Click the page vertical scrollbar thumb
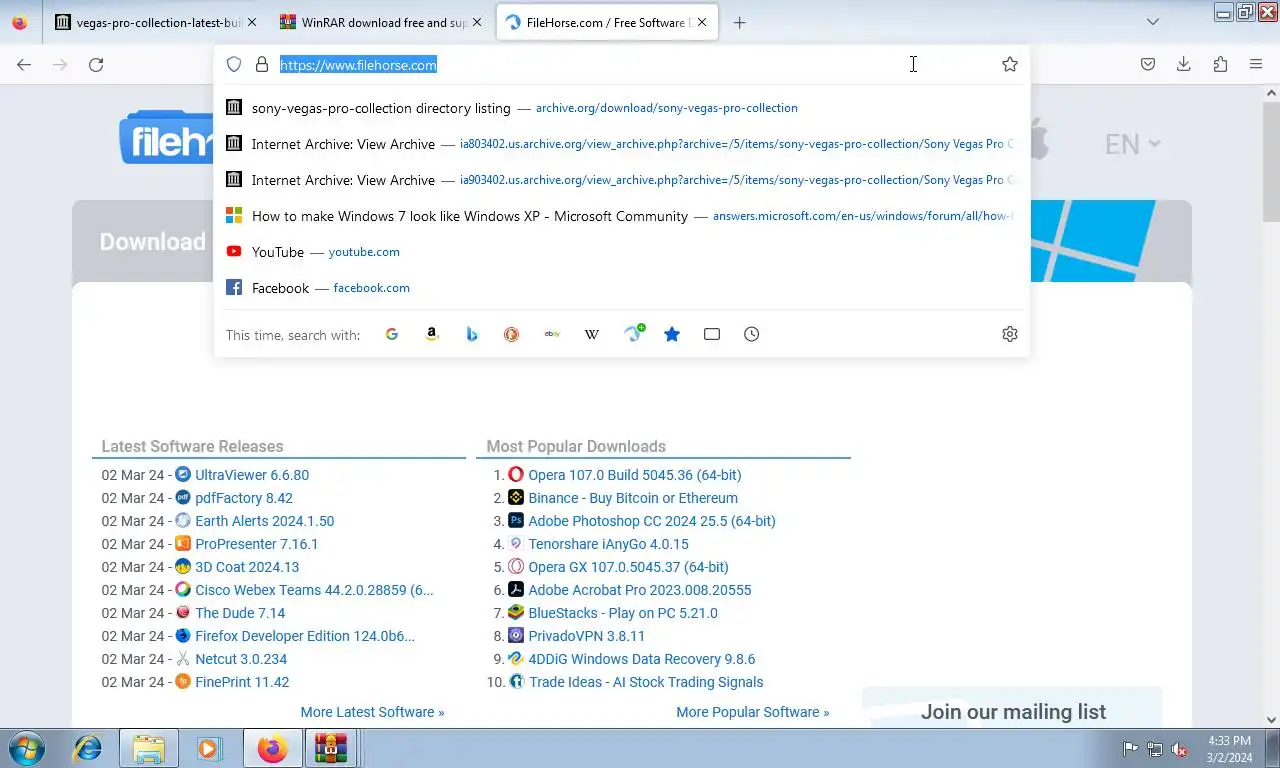Image resolution: width=1280 pixels, height=768 pixels. coord(1271,160)
